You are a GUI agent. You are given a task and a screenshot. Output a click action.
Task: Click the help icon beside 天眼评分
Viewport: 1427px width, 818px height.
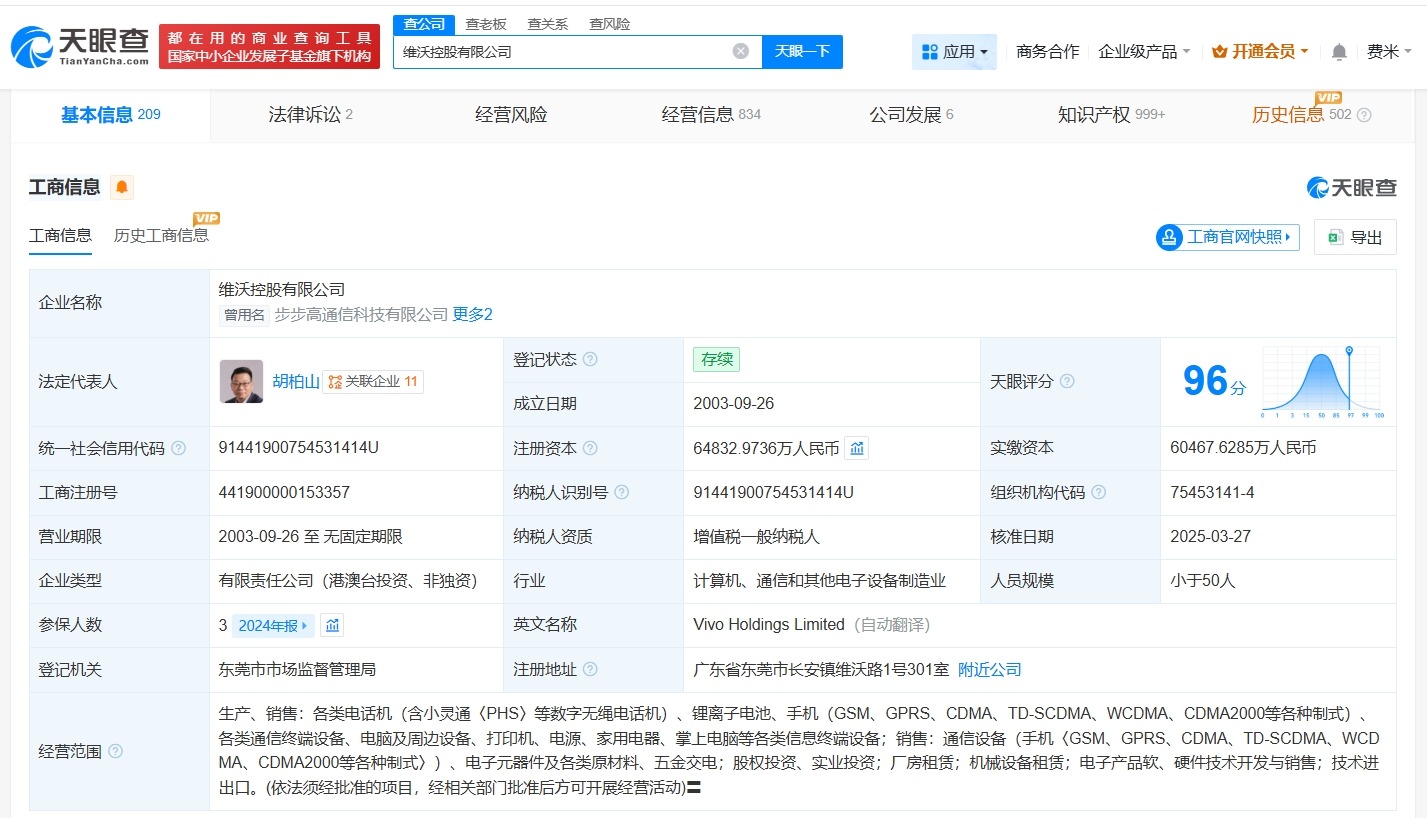pyautogui.click(x=1066, y=381)
